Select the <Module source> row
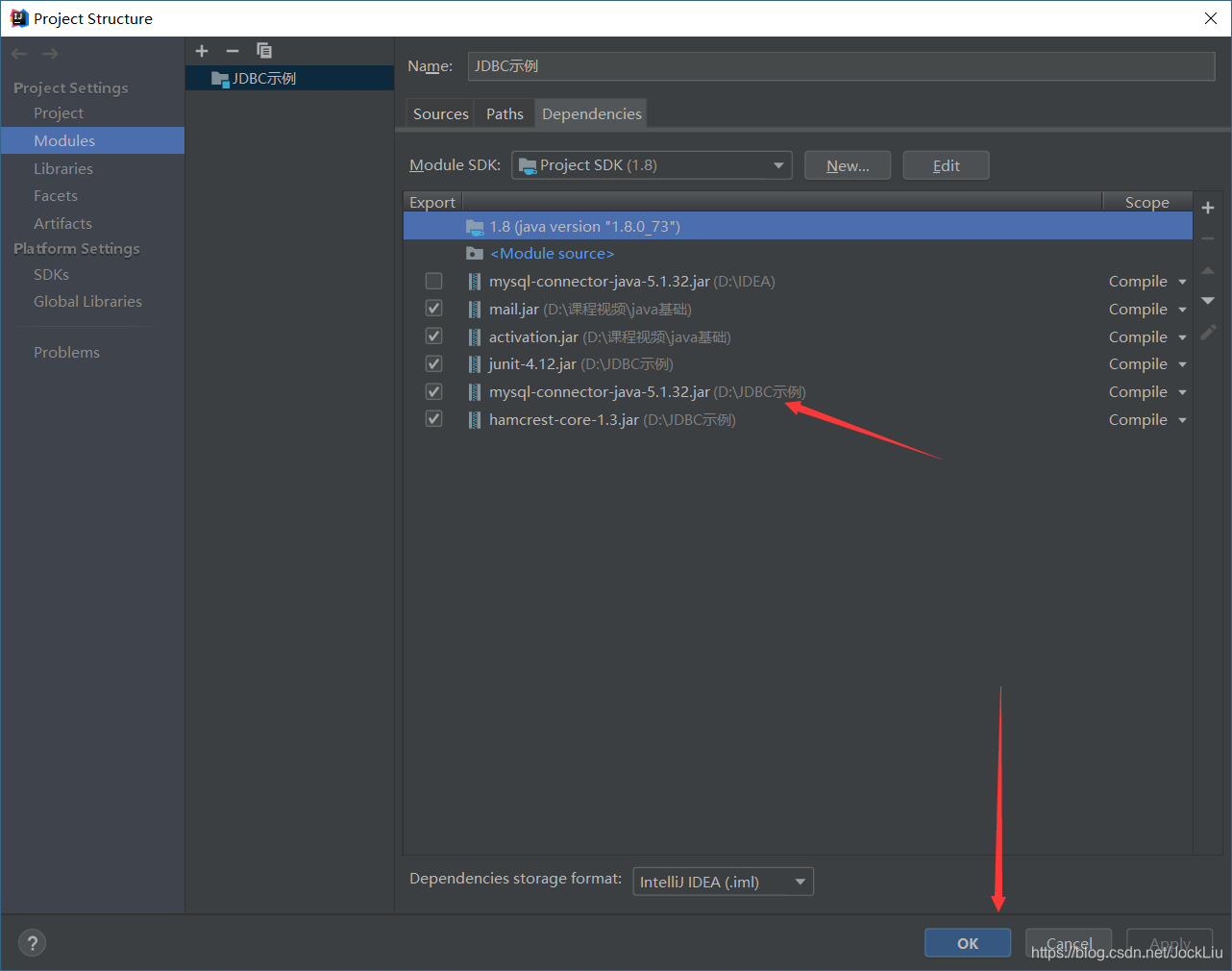This screenshot has width=1232, height=971. coord(798,254)
